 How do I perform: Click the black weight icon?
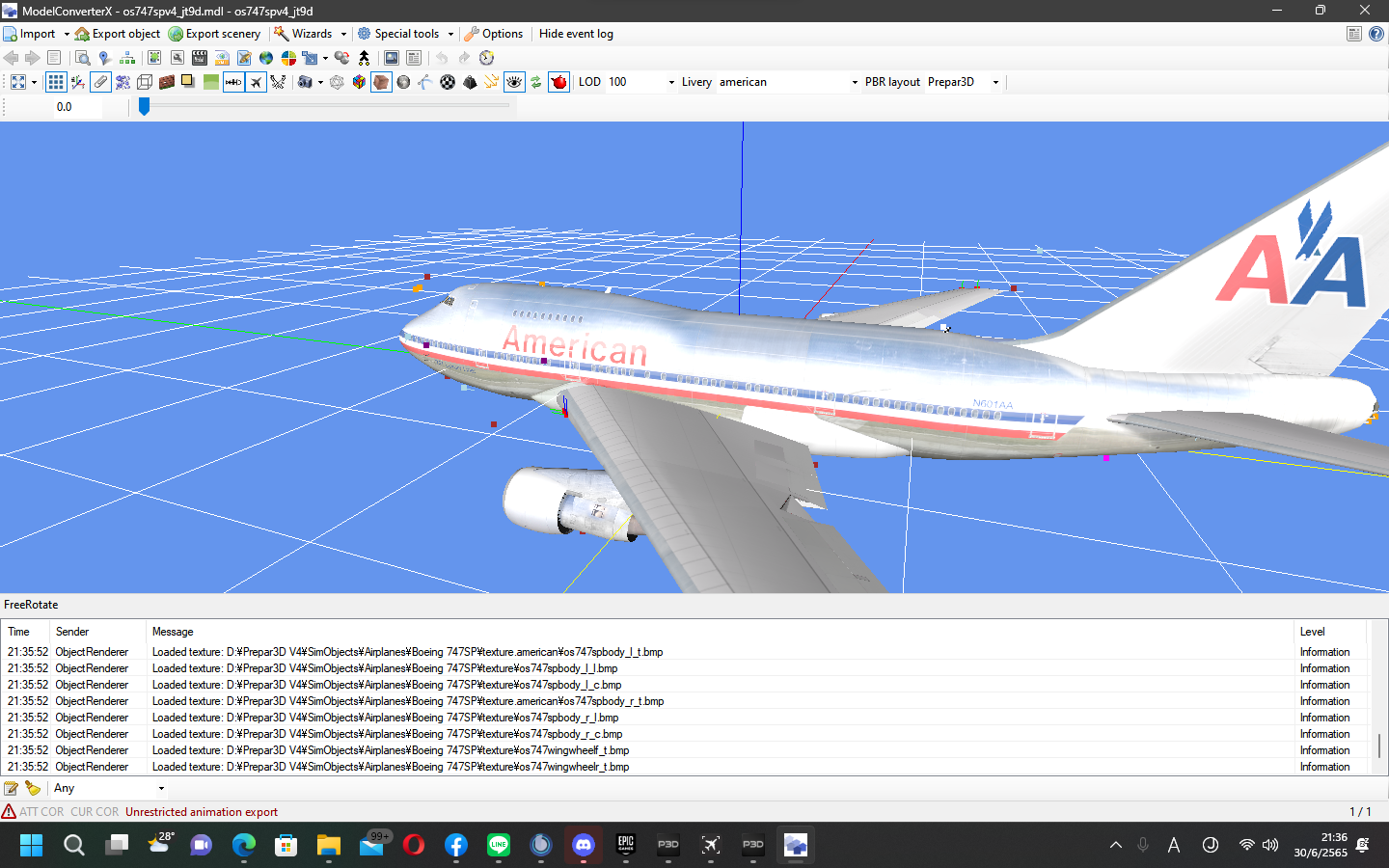point(470,82)
